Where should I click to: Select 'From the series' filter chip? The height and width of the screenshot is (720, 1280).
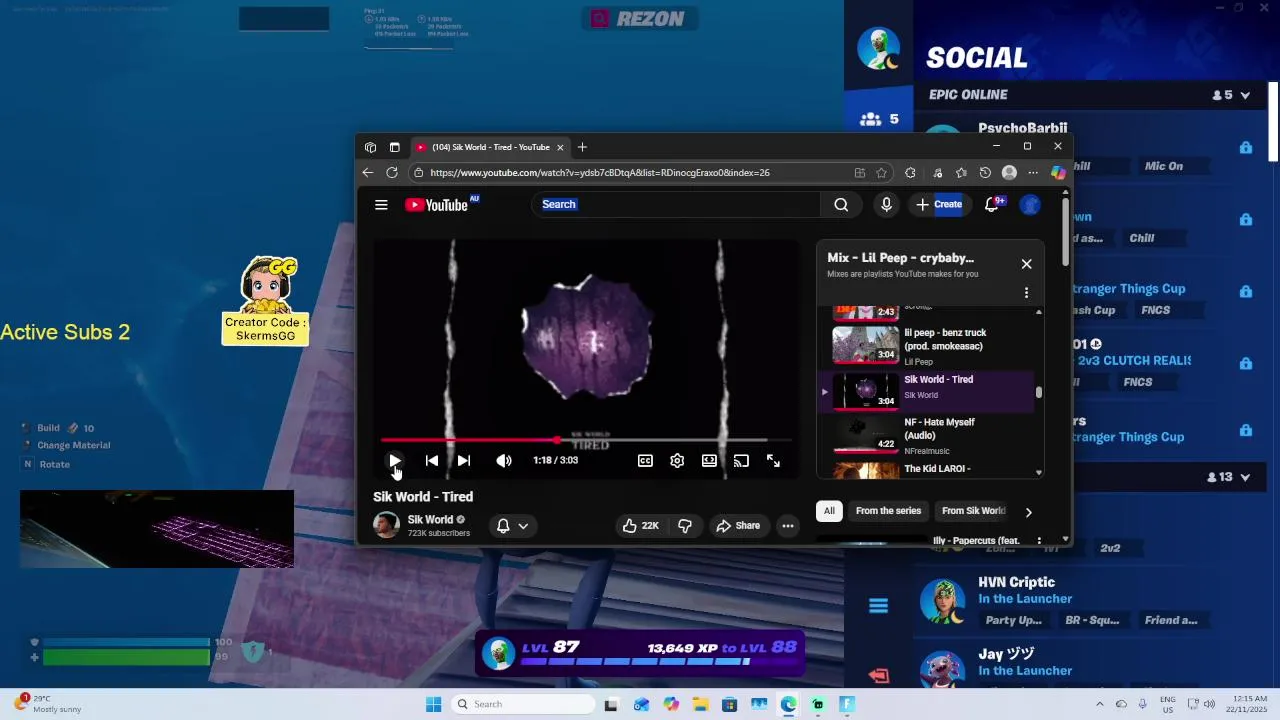pos(888,511)
